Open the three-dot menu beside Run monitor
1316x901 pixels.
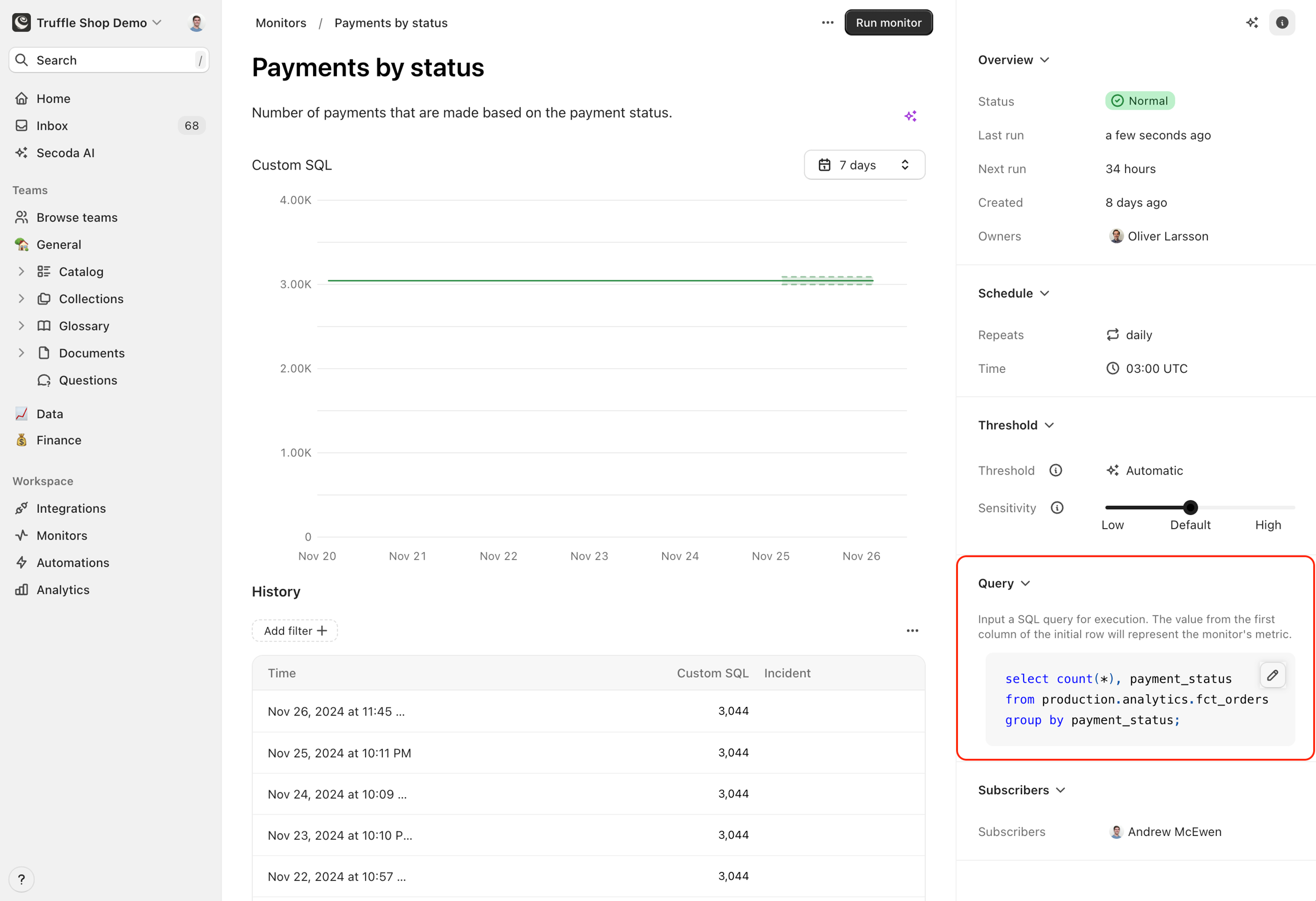coord(827,23)
